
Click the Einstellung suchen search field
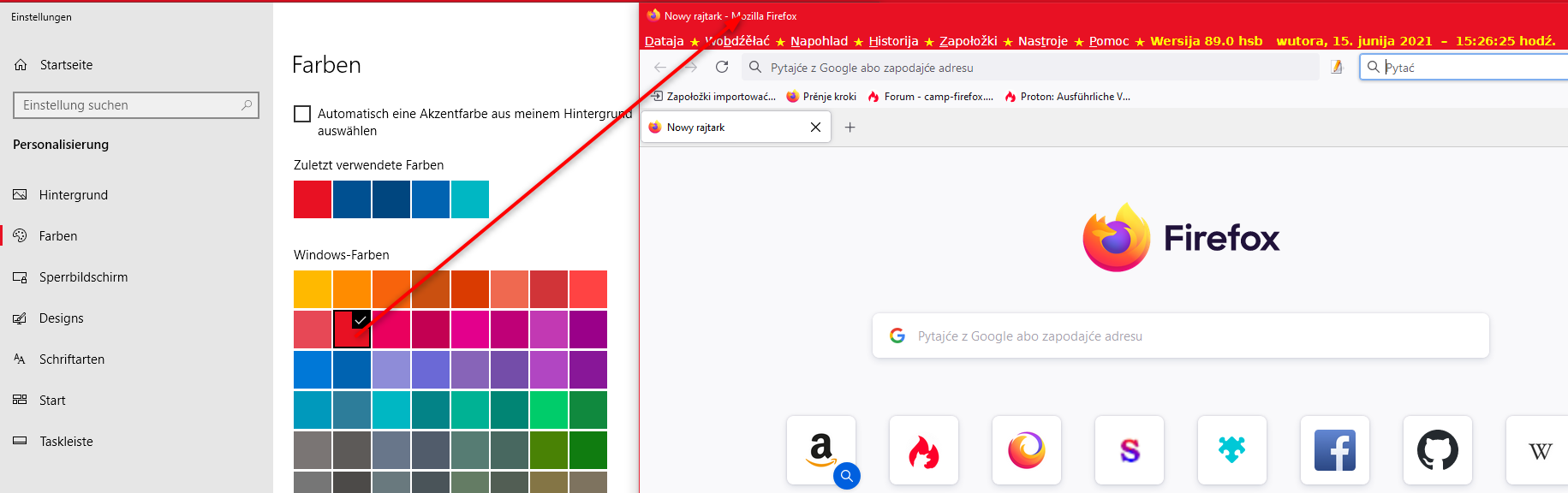136,104
